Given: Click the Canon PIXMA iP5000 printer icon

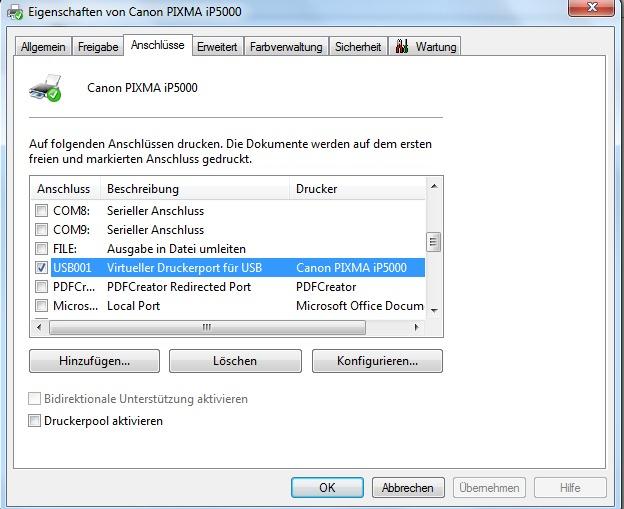Looking at the screenshot, I should (45, 88).
